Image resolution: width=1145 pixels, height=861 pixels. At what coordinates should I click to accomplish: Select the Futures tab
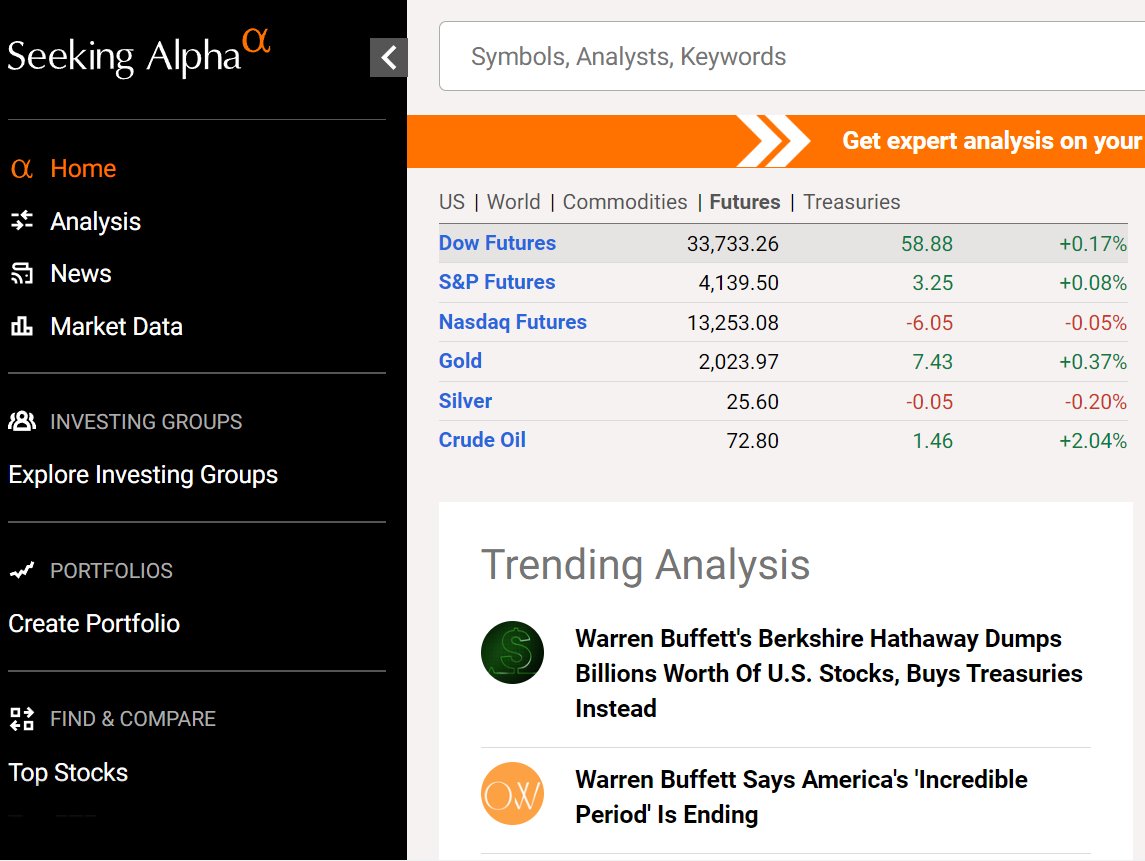pos(745,202)
